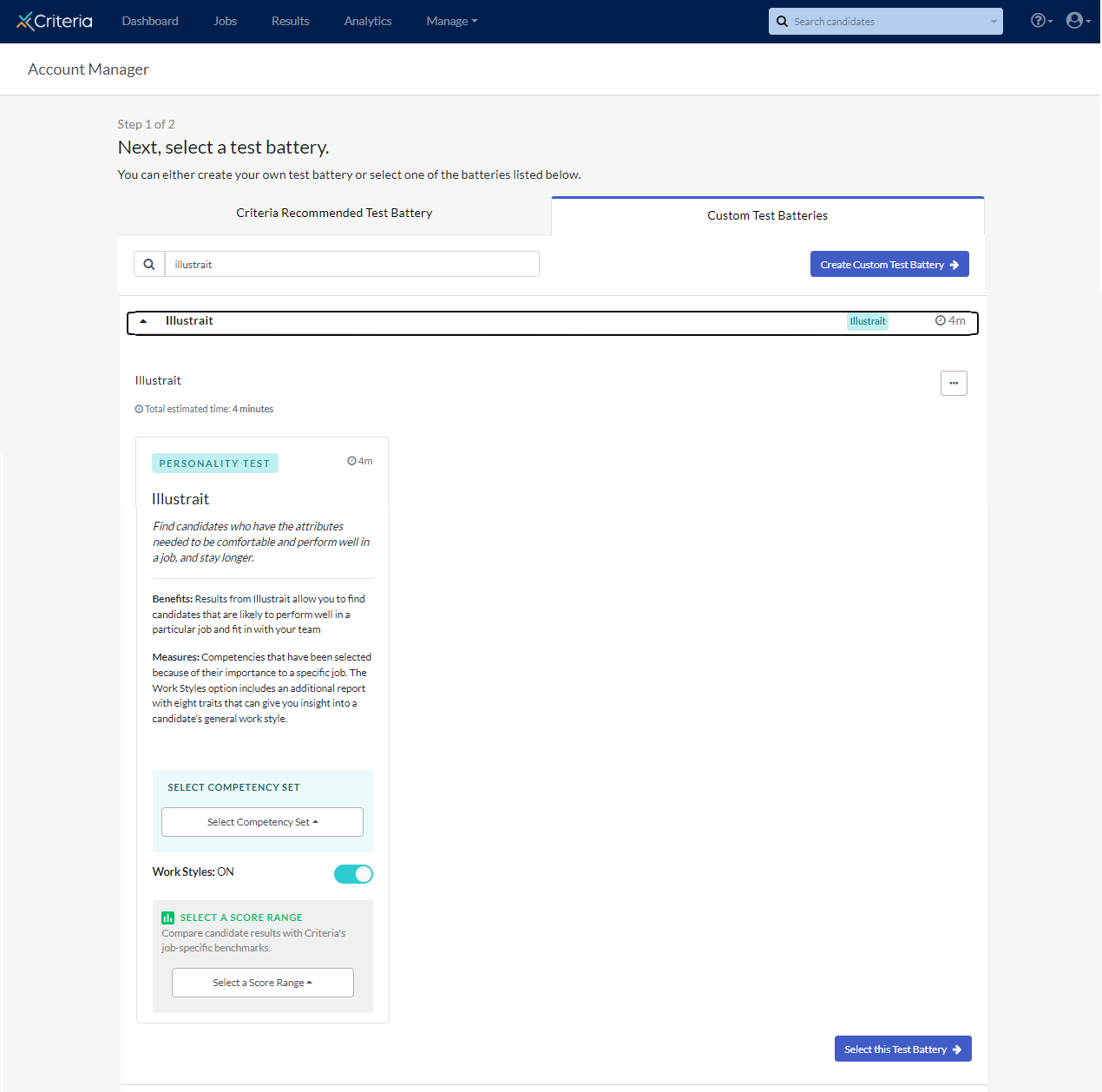Select the Custom Test Batteries tab
Image resolution: width=1102 pixels, height=1092 pixels.
(x=767, y=215)
